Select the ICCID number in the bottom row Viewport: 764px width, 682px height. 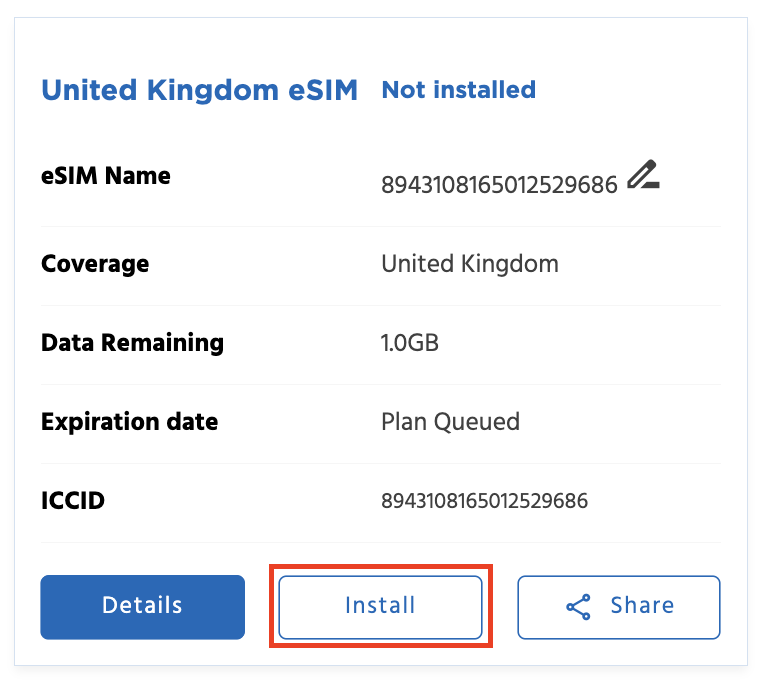point(484,500)
